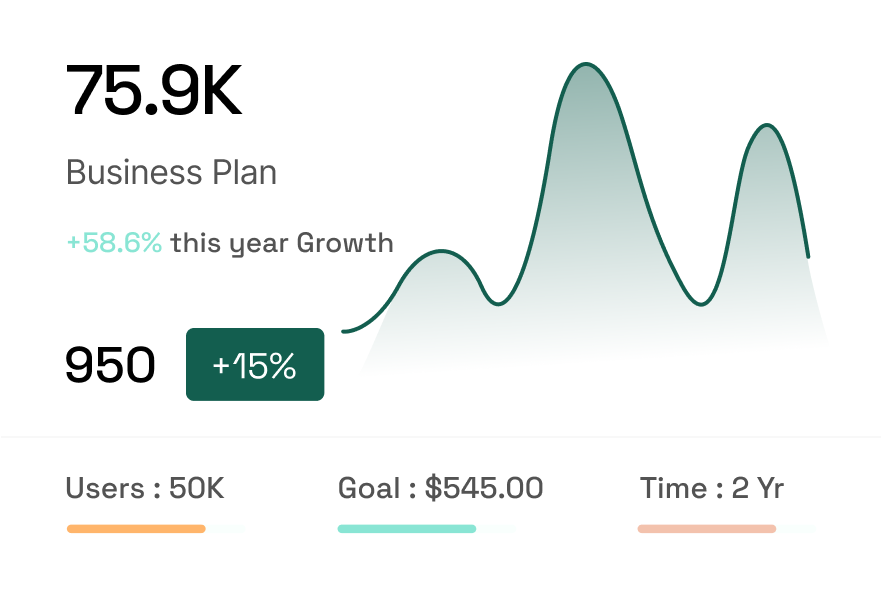Select the Goal : $545.00 label
The width and height of the screenshot is (881, 600).
click(x=440, y=489)
